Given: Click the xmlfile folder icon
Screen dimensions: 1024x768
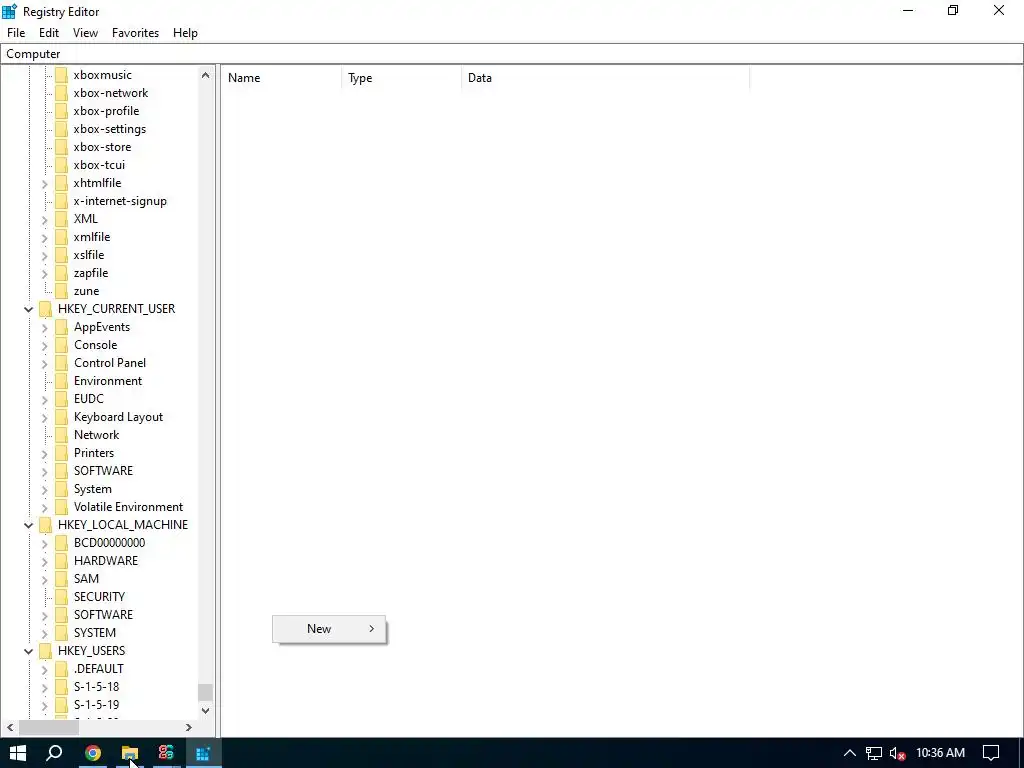Looking at the screenshot, I should pos(61,237).
